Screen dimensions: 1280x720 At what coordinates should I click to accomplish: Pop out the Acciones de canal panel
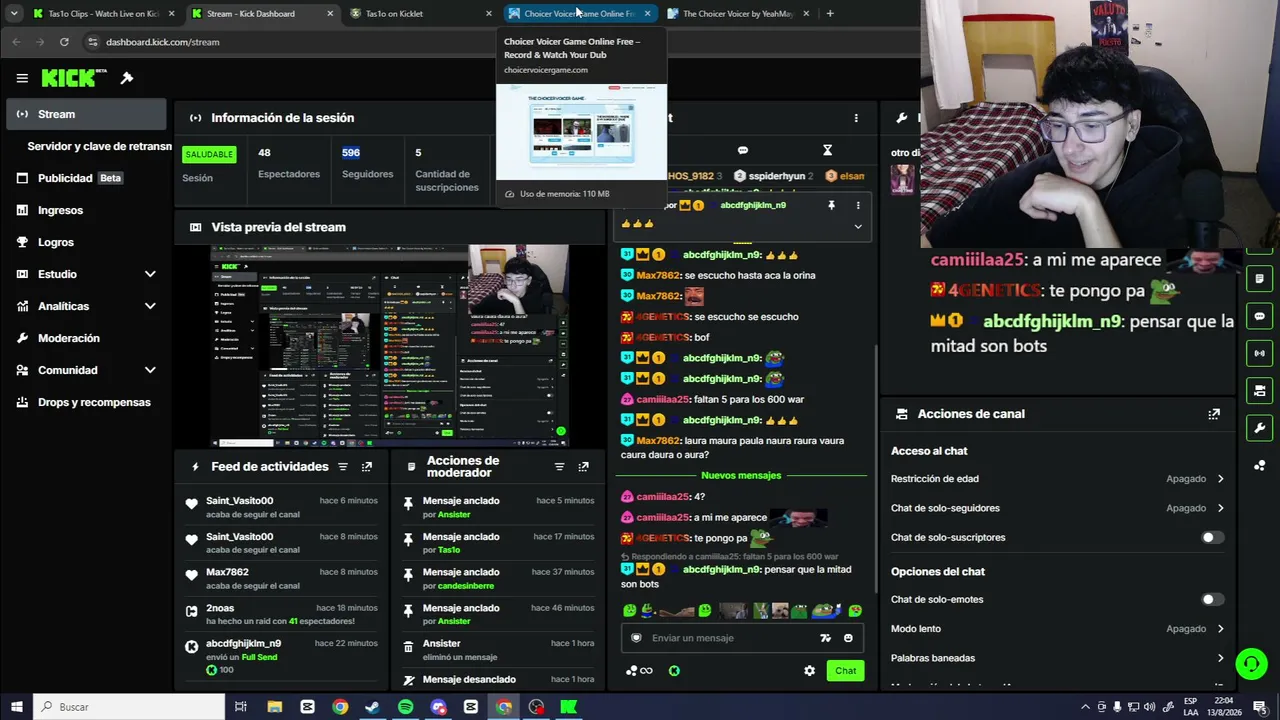tap(1214, 414)
